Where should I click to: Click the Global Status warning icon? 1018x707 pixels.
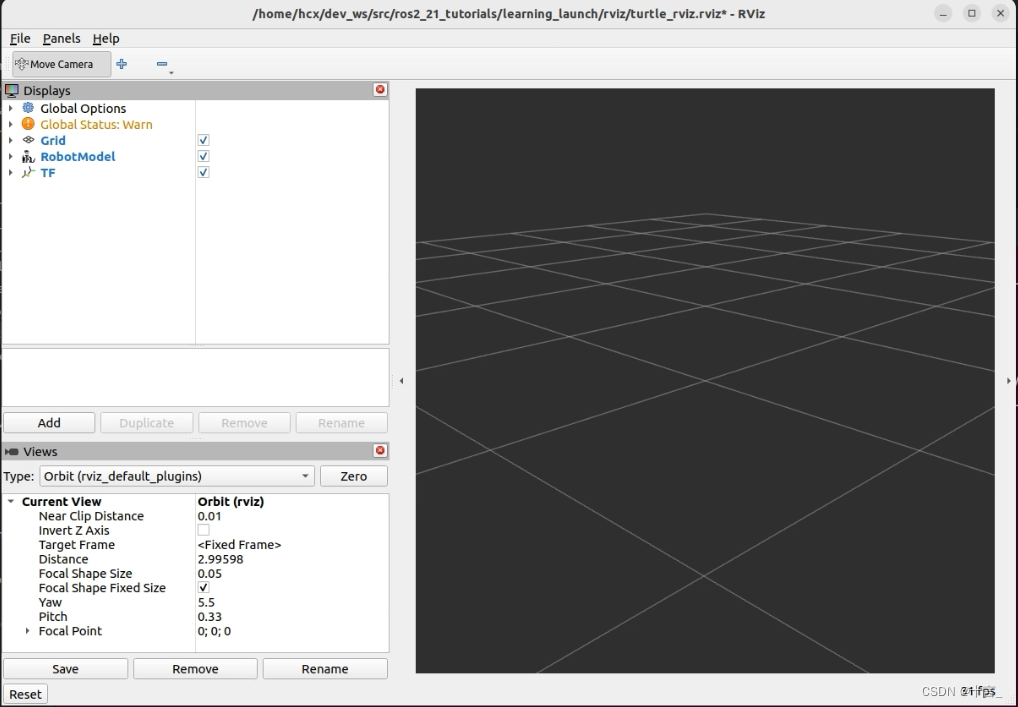tap(28, 123)
